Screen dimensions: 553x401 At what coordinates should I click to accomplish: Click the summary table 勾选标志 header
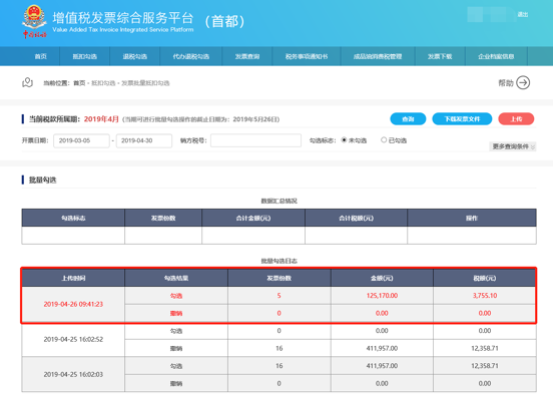73,218
